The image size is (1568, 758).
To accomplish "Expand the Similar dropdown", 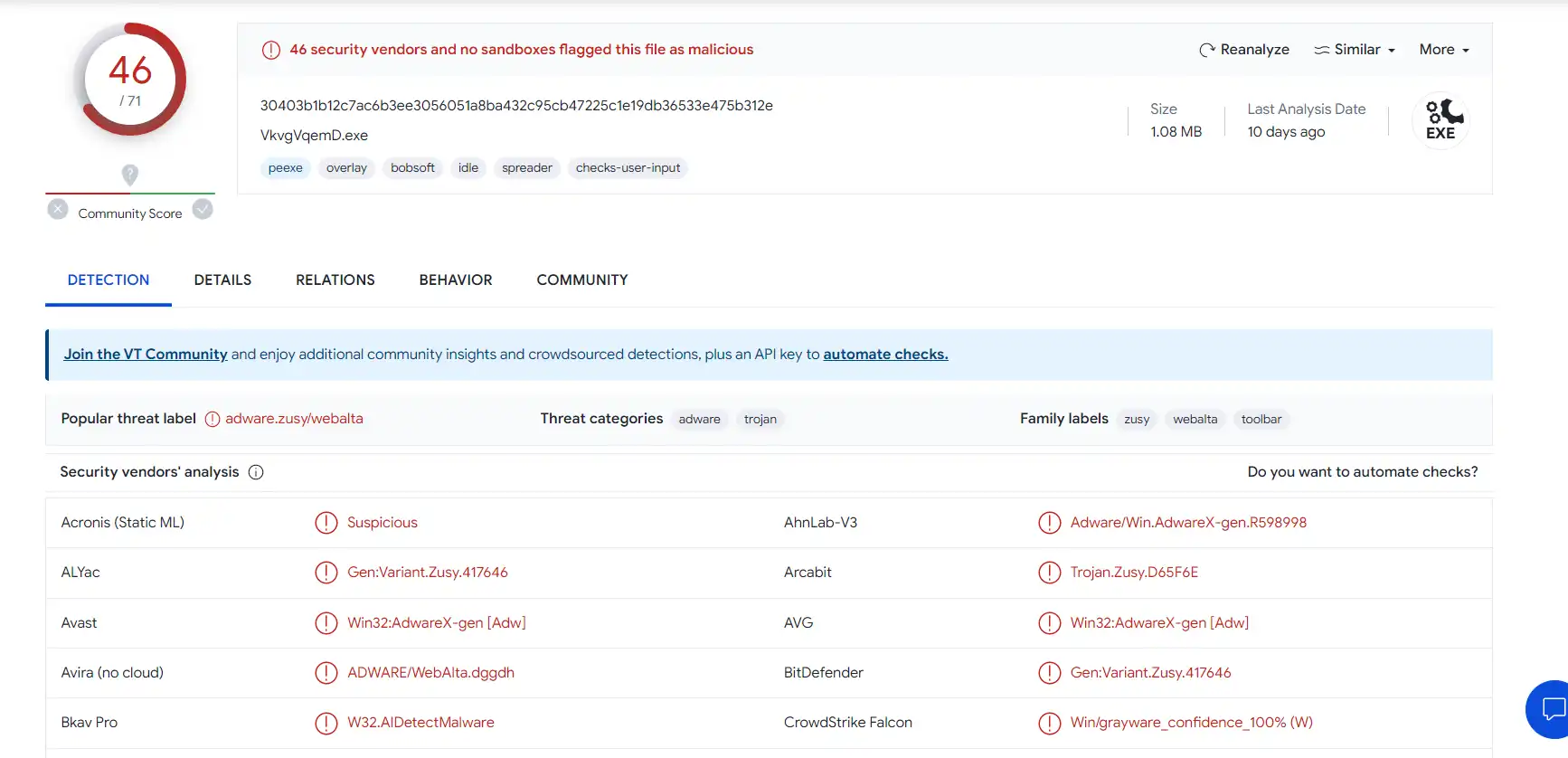I will (1355, 50).
